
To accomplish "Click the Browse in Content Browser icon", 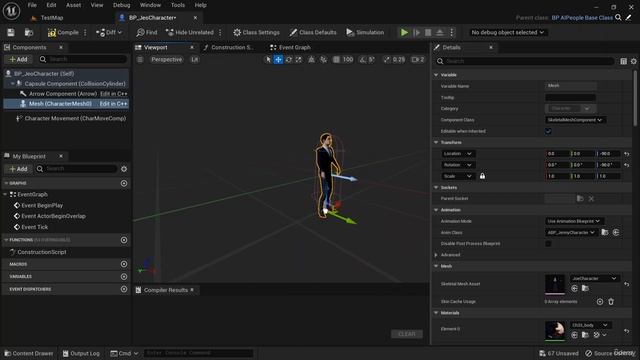I will [x=29, y=32].
